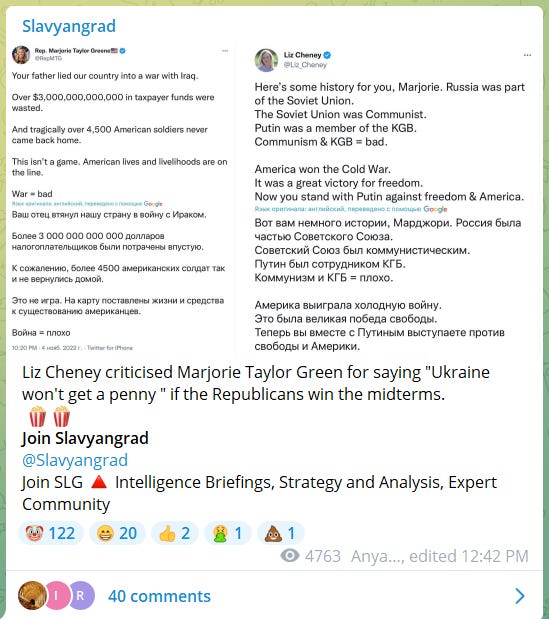This screenshot has height=619, width=549.
Task: Expand comments with the right chevron arrow
Action: [520, 596]
